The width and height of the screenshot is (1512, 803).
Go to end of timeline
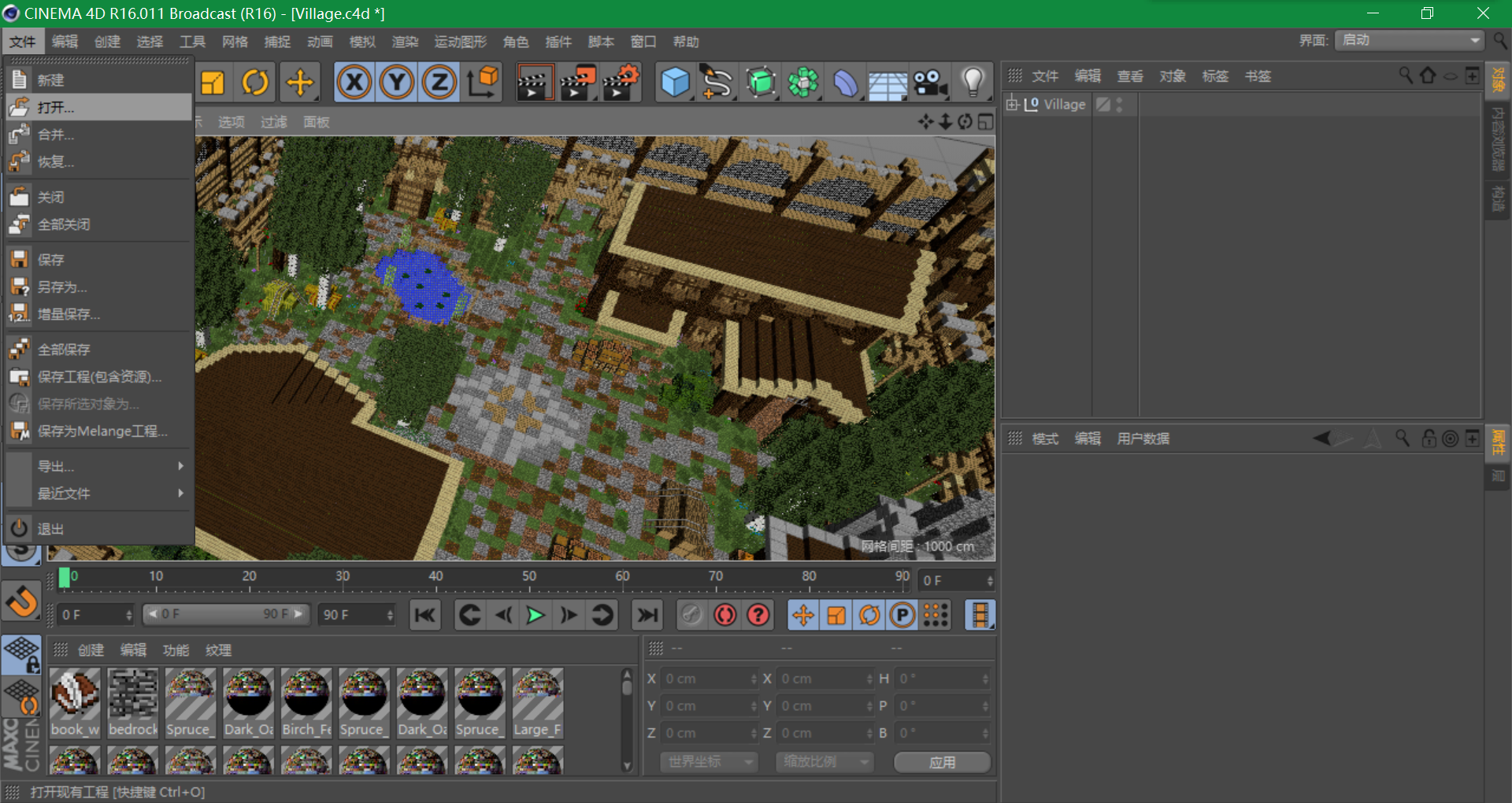click(647, 615)
